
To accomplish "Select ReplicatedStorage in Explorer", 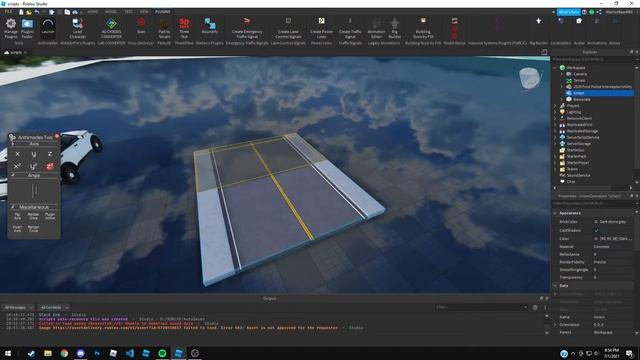I will coord(582,131).
